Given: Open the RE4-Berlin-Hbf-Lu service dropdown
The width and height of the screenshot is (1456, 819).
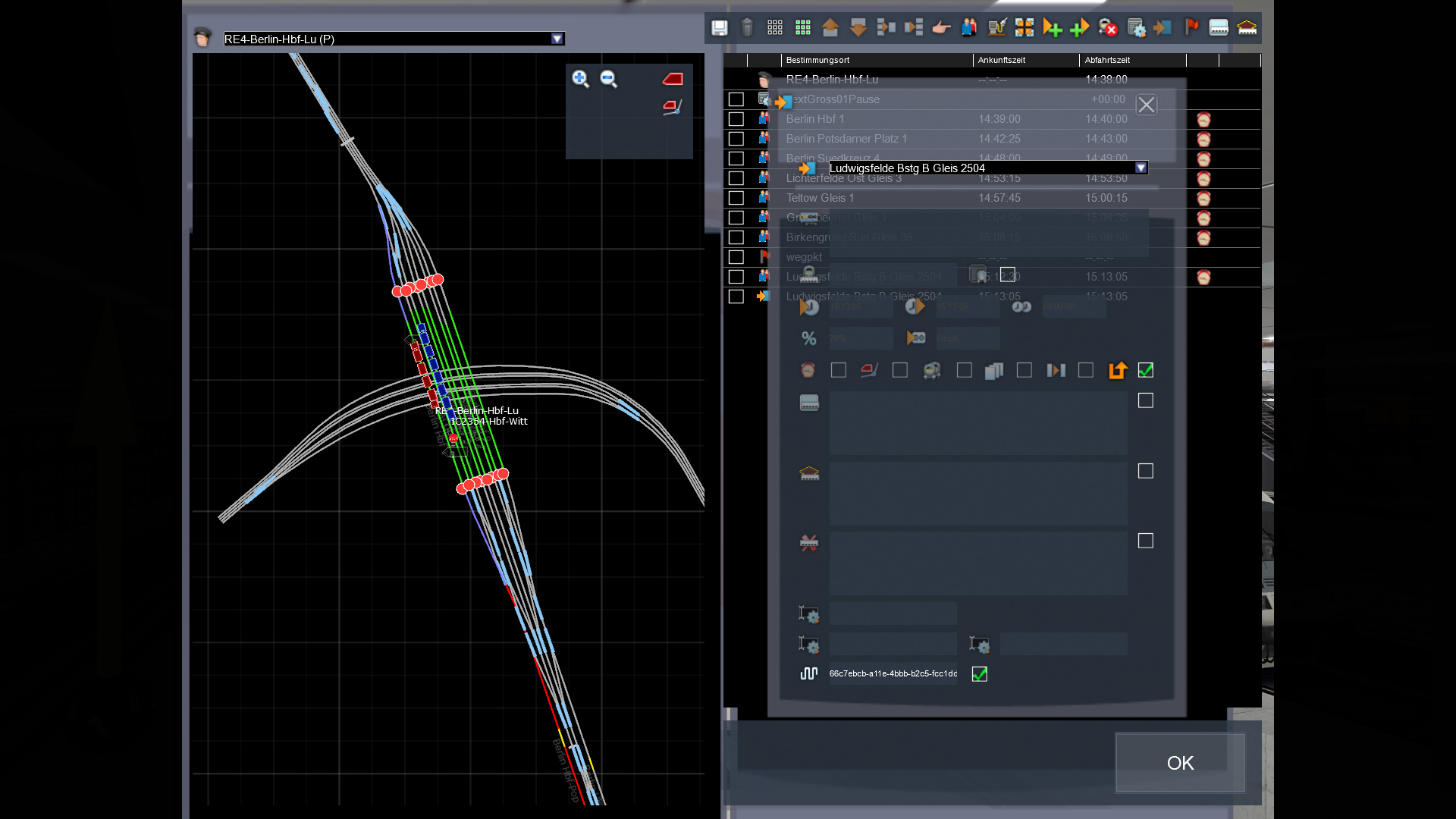Looking at the screenshot, I should 557,39.
